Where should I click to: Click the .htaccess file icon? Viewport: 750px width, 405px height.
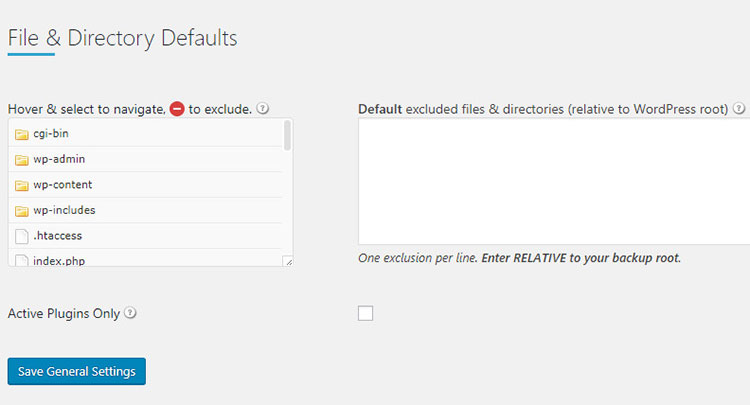22,236
